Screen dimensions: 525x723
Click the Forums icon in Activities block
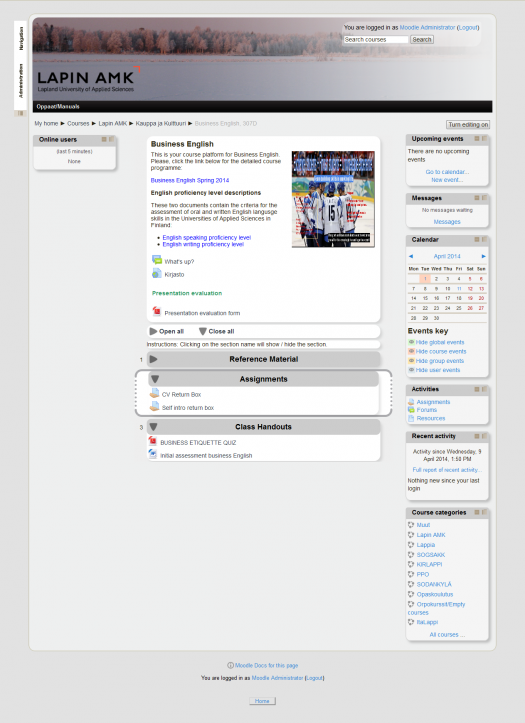pyautogui.click(x=411, y=410)
